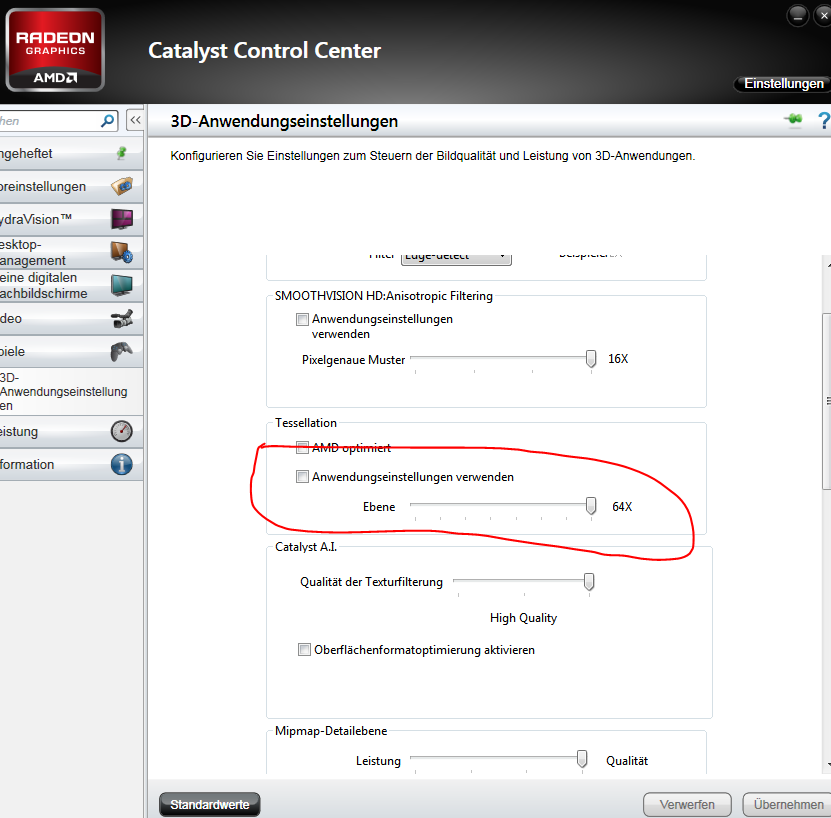
Task: Enable Oberflächenformatoptimierung aktivieren checkbox
Action: coord(304,649)
